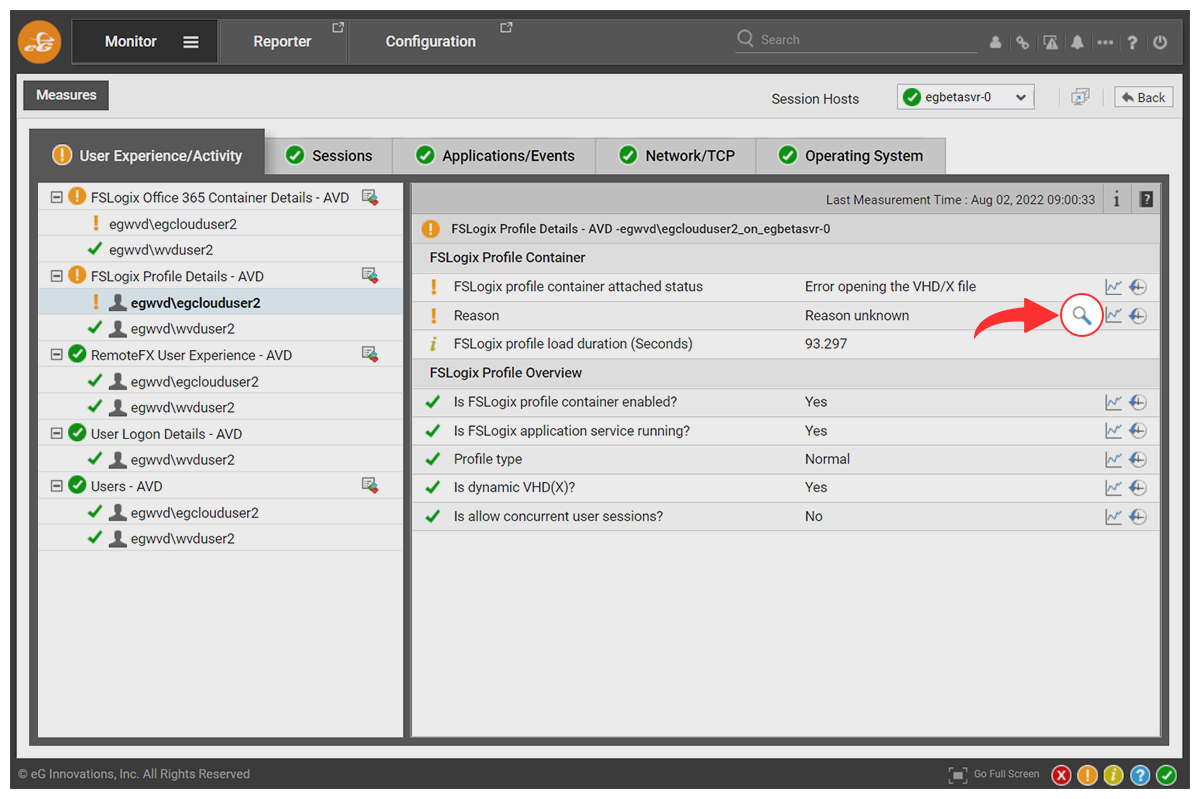Click the computers icon beside Back
Image resolution: width=1200 pixels, height=799 pixels.
(x=1080, y=97)
